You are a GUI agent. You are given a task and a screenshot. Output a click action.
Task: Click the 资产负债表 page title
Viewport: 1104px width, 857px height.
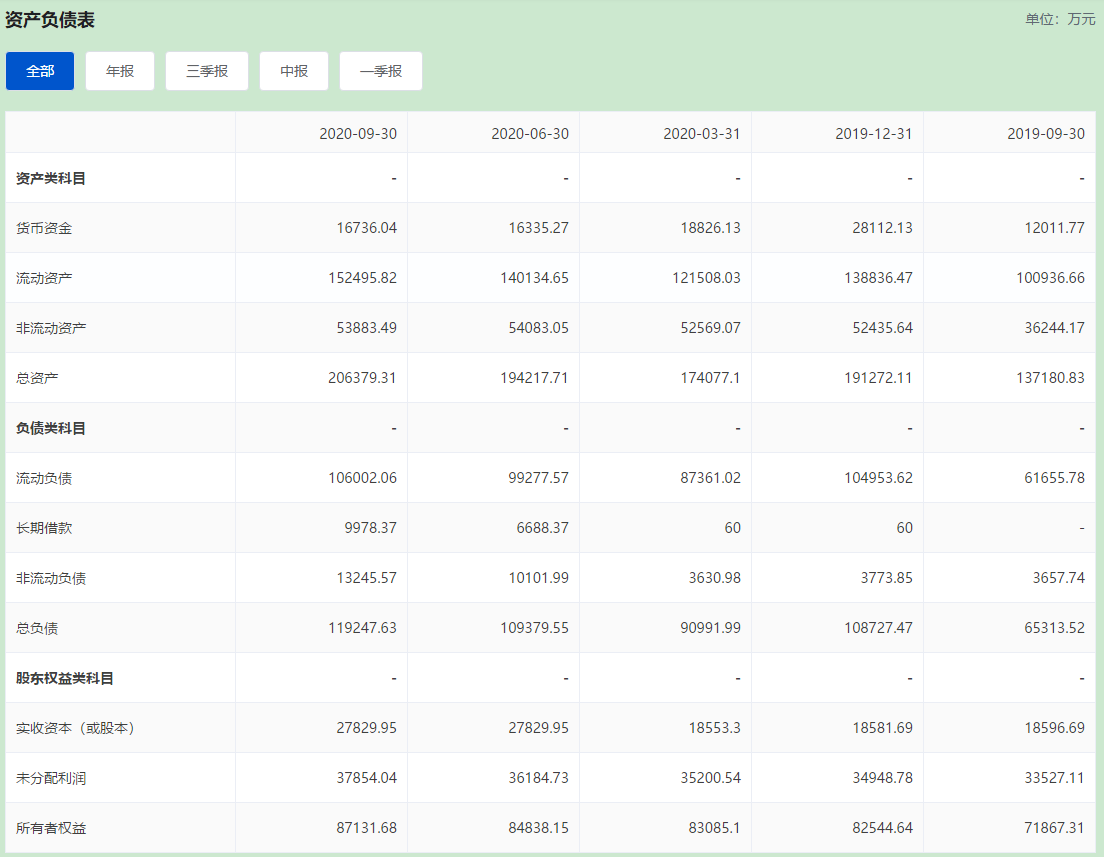click(50, 20)
